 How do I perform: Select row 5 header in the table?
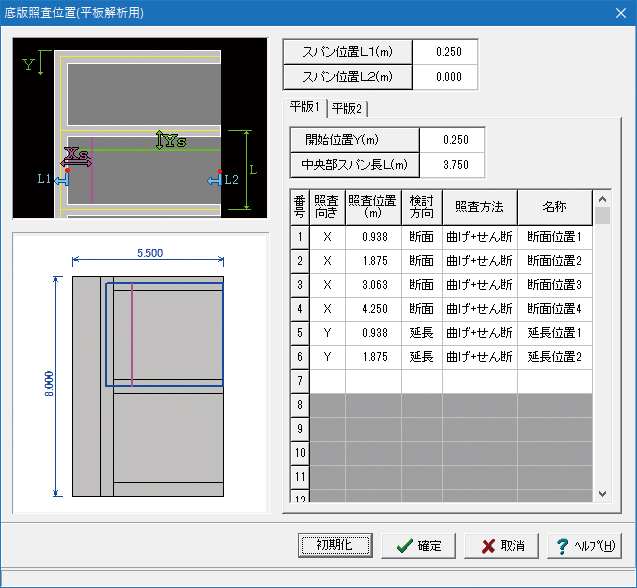[299, 333]
